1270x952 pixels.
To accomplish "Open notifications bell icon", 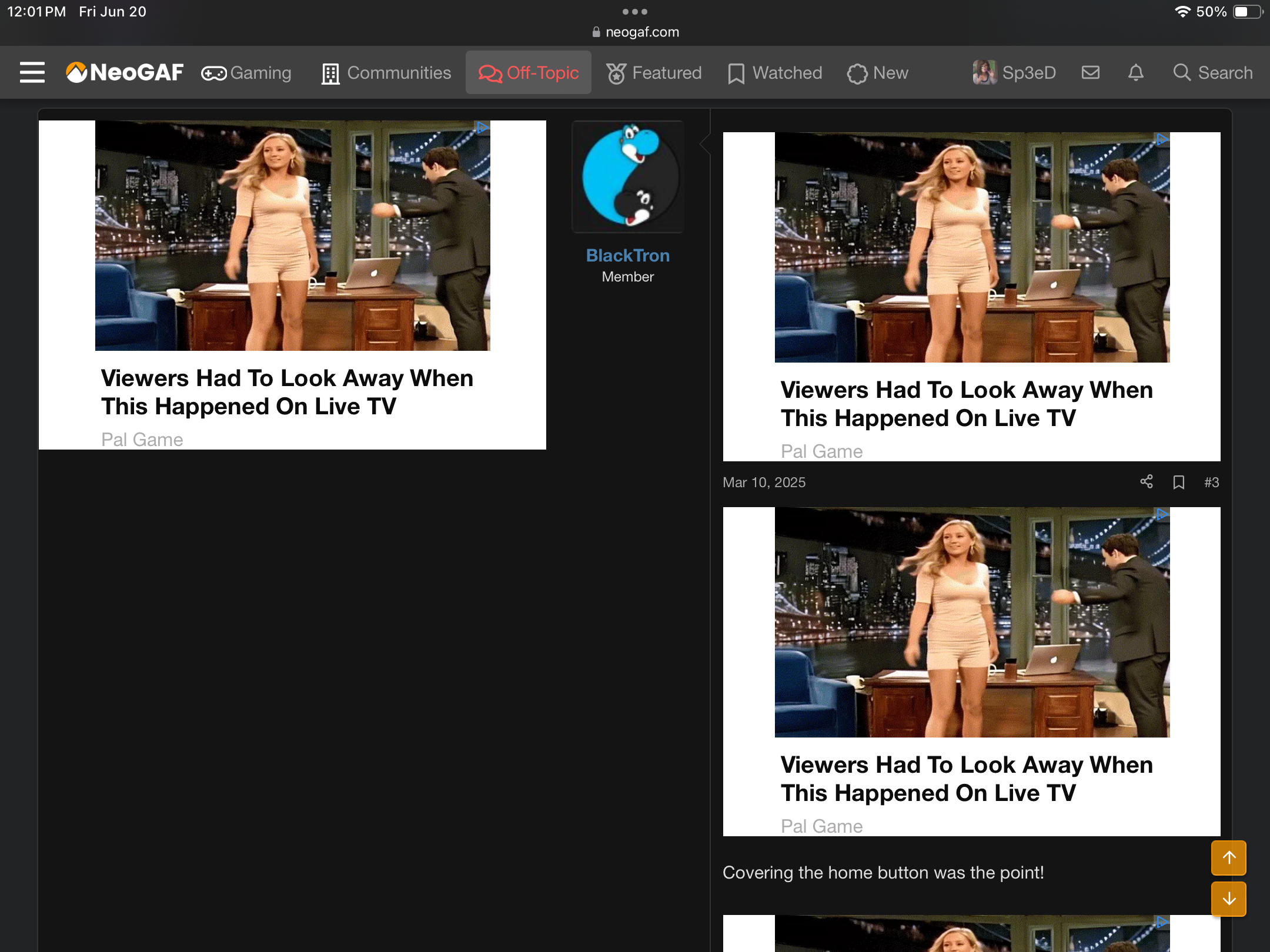I will point(1136,72).
